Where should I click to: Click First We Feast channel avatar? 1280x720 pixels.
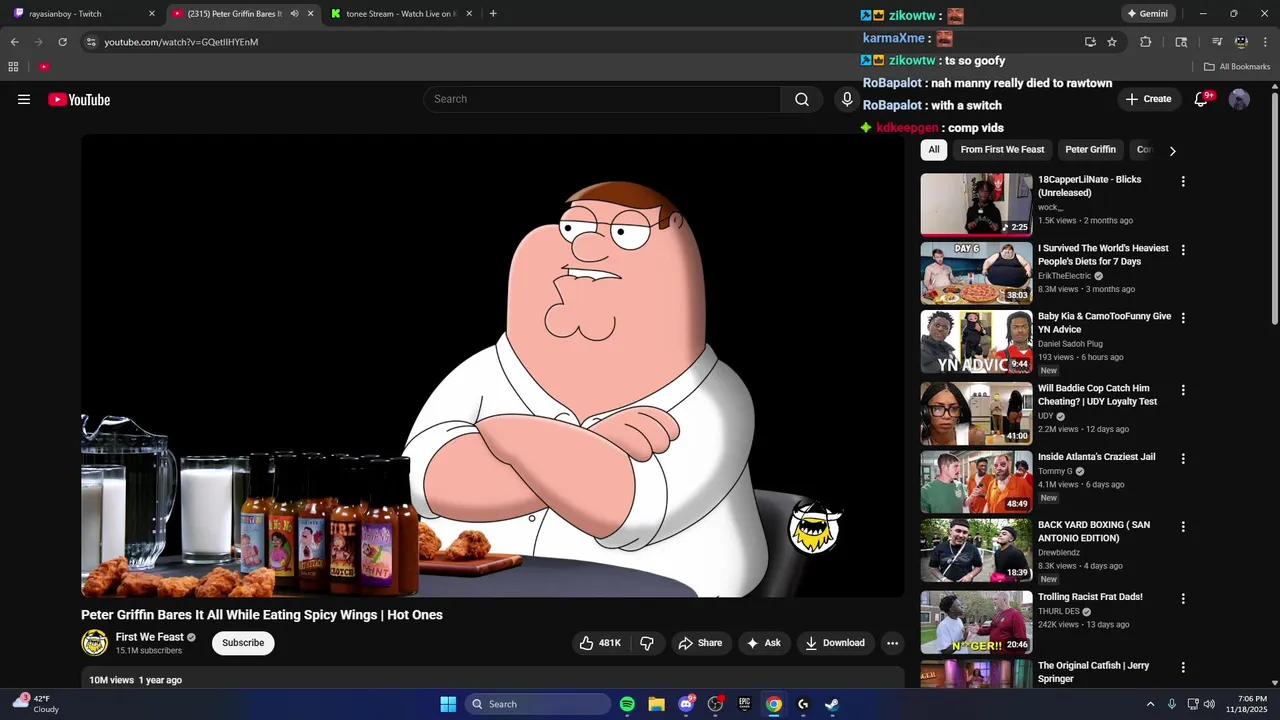[94, 643]
